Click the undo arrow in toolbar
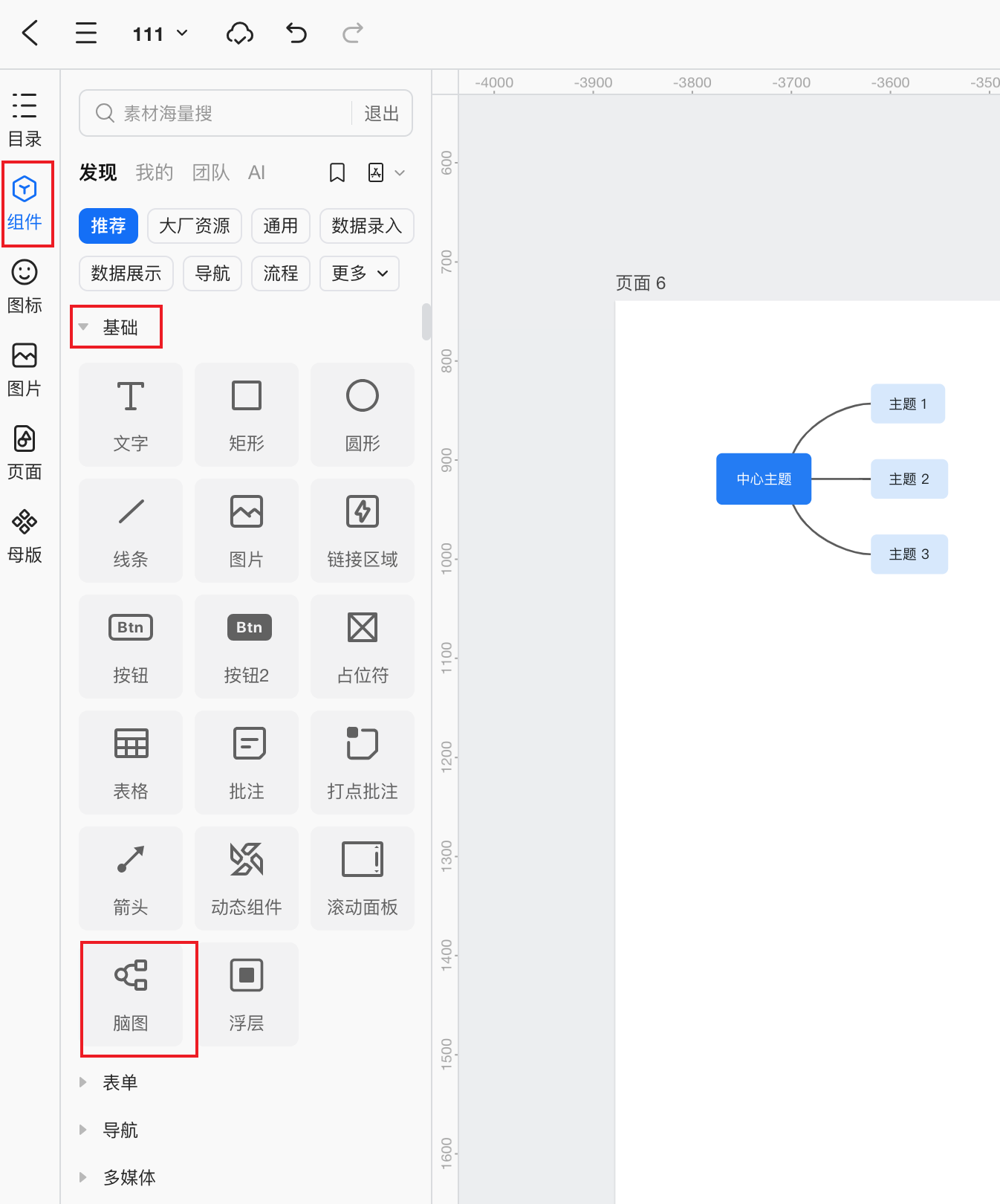 point(296,33)
